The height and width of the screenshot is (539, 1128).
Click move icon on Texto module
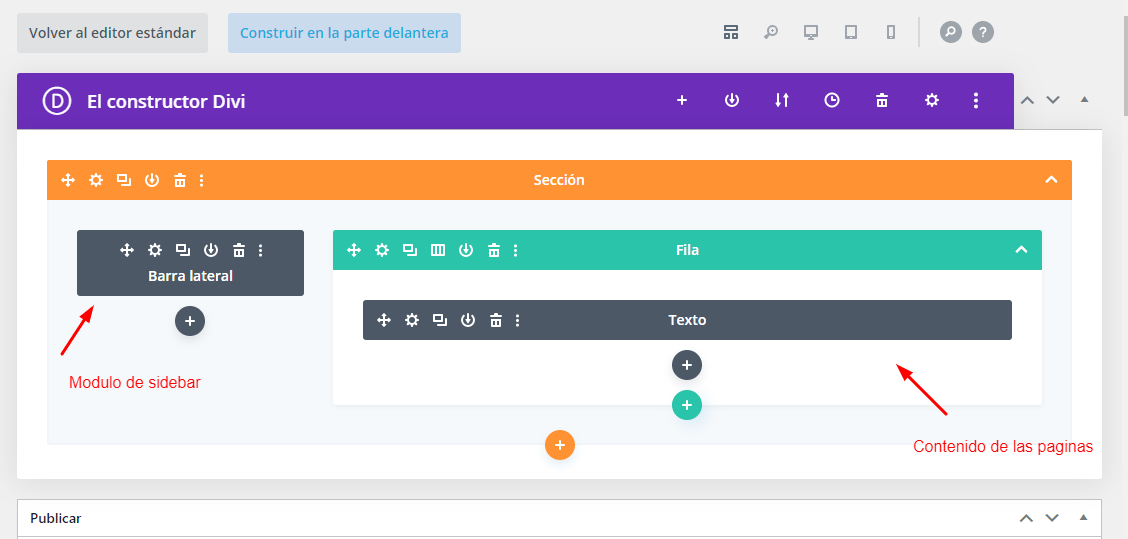(x=384, y=320)
